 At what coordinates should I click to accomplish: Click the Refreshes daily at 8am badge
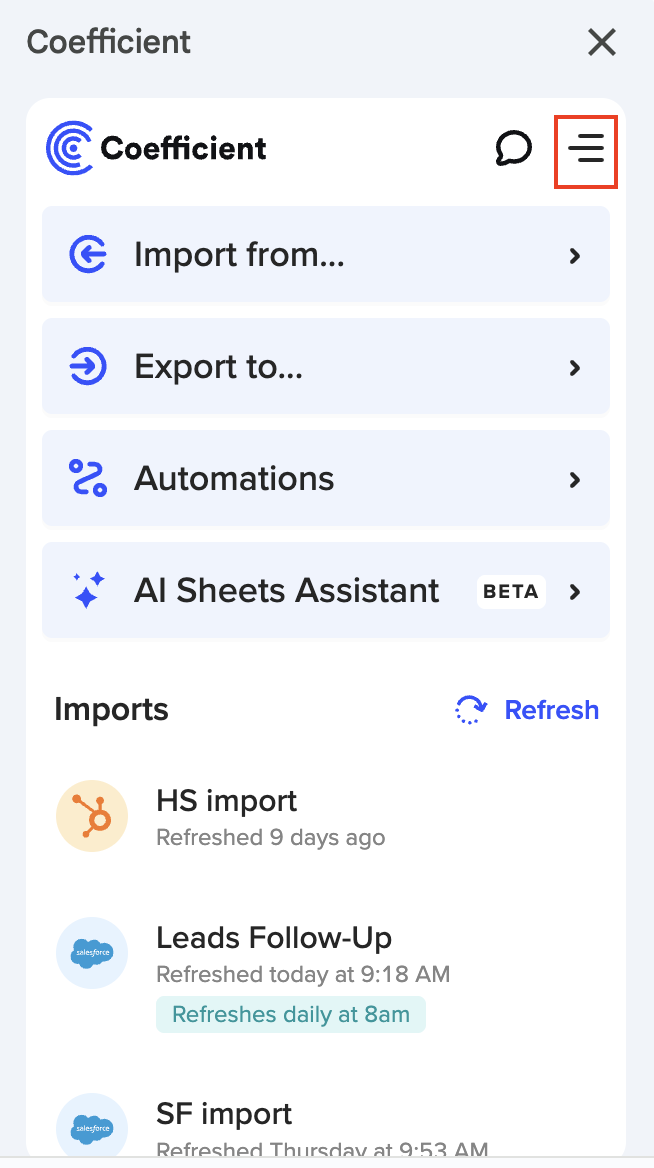tap(291, 1014)
